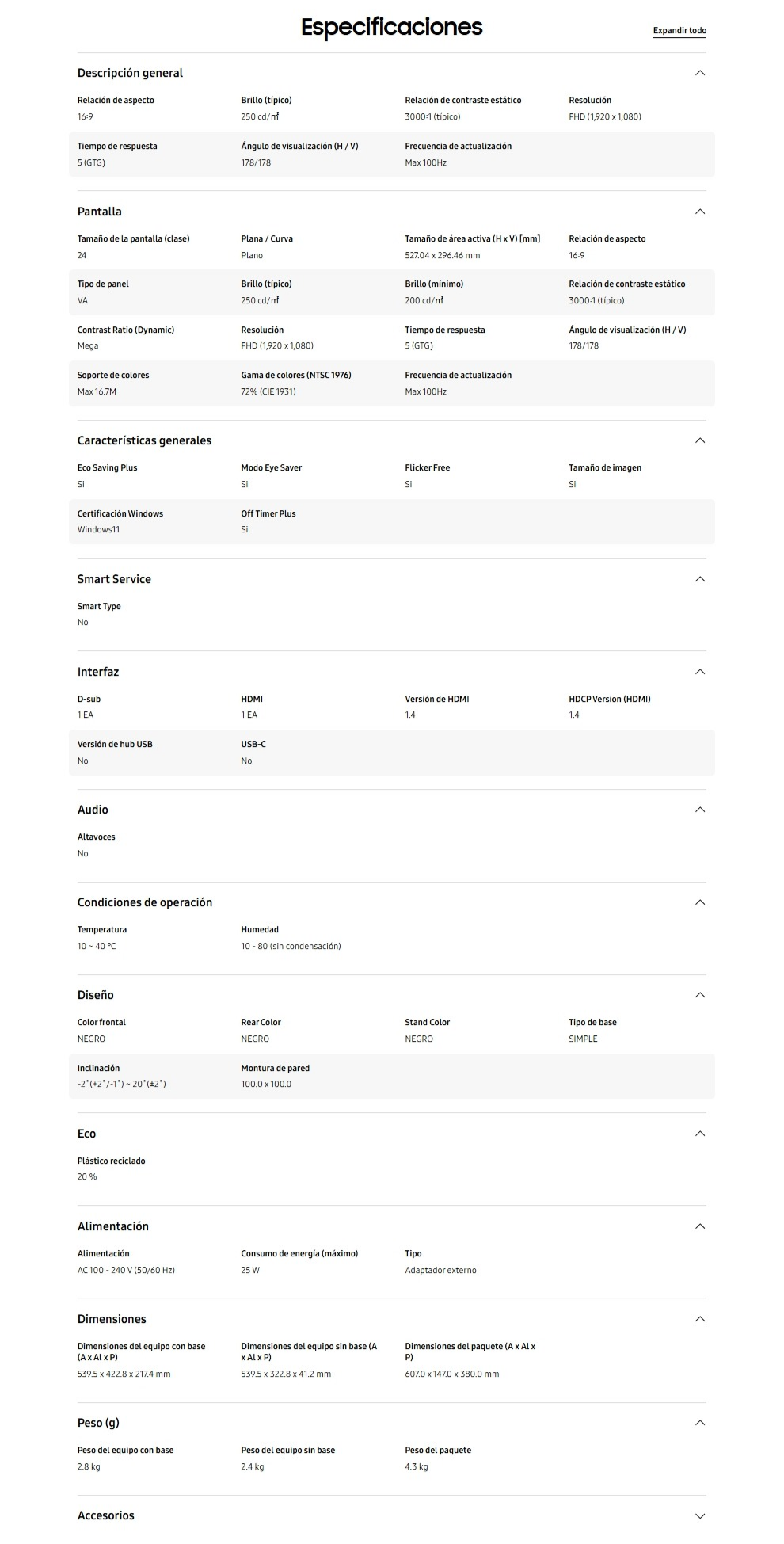This screenshot has height=1544, width=784.
Task: Click the Interfaz section heading
Action: (98, 672)
